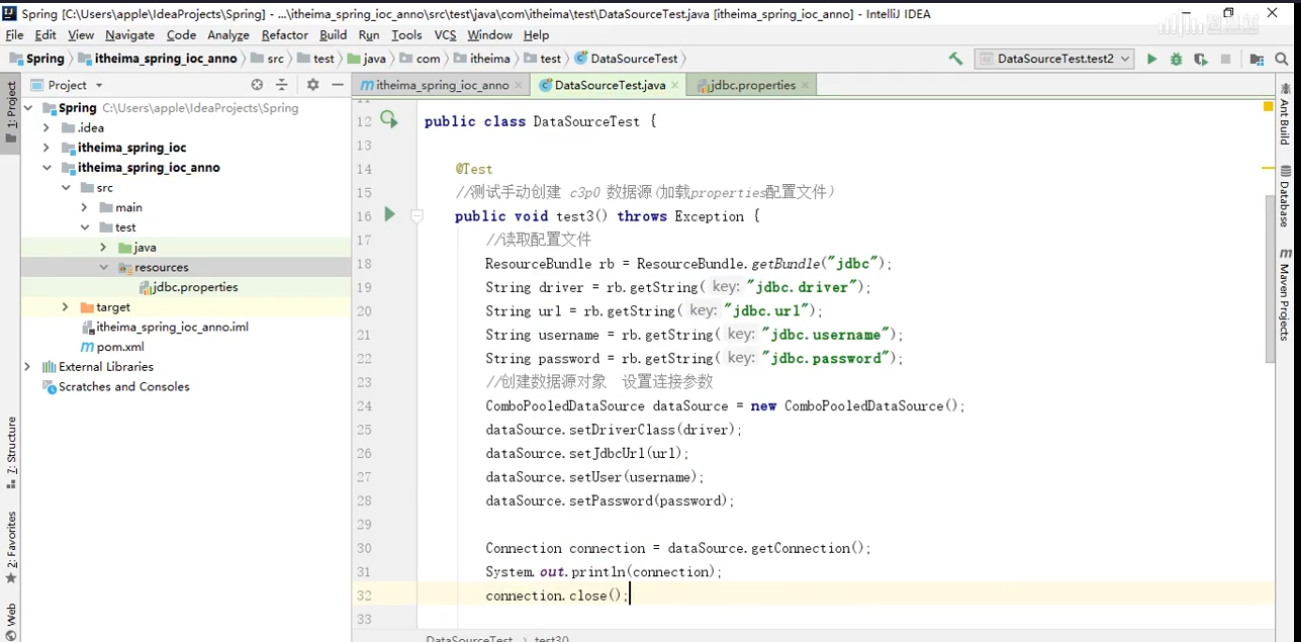
Task: Click the "jdbc.driver" string on line 19
Action: pyautogui.click(x=803, y=287)
